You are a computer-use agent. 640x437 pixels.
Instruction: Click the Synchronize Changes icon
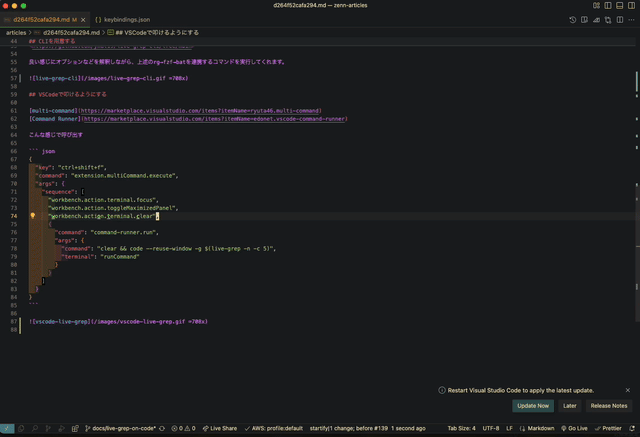point(162,428)
